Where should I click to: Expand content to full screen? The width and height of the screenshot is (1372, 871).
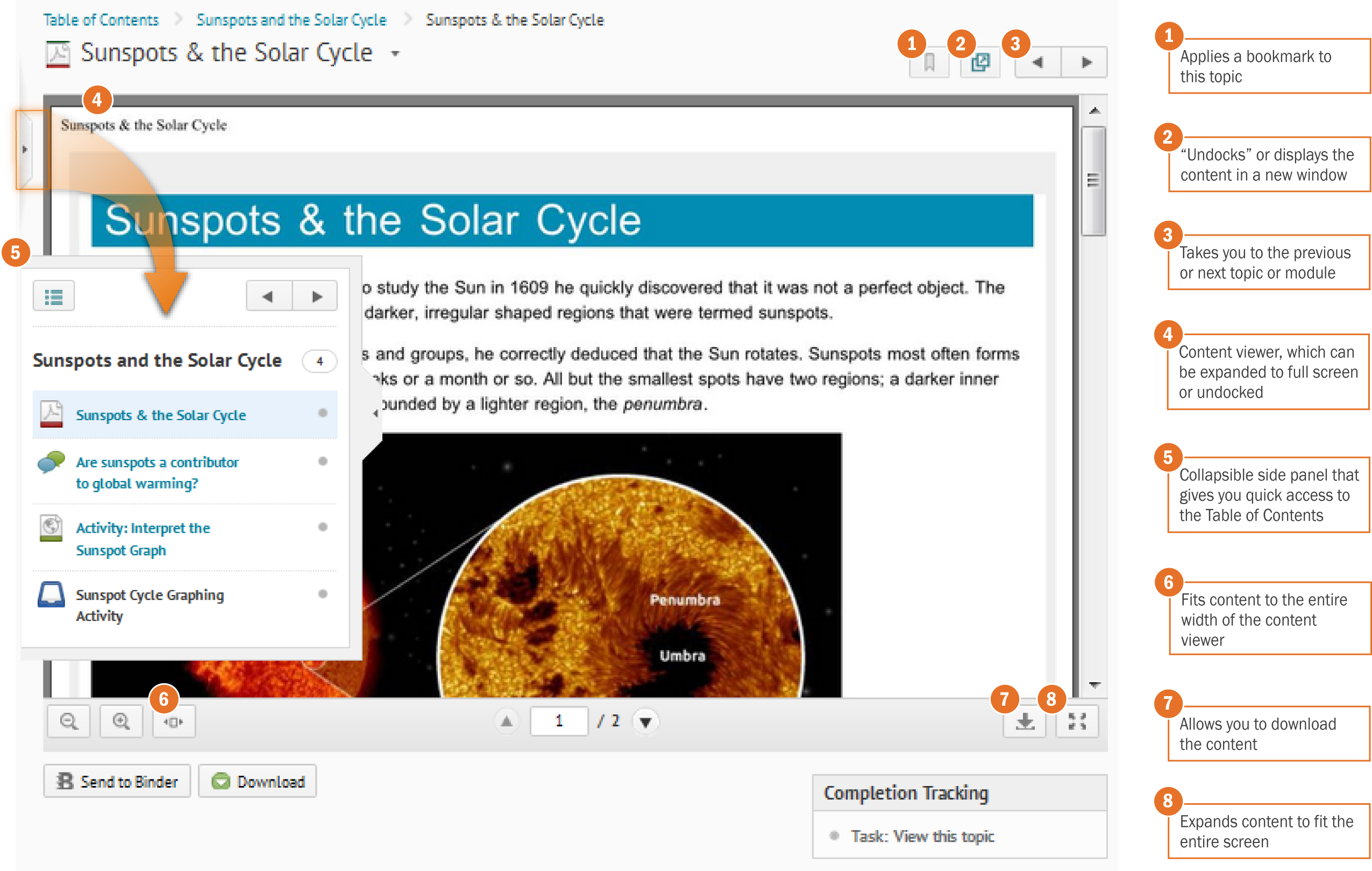coord(1077,721)
